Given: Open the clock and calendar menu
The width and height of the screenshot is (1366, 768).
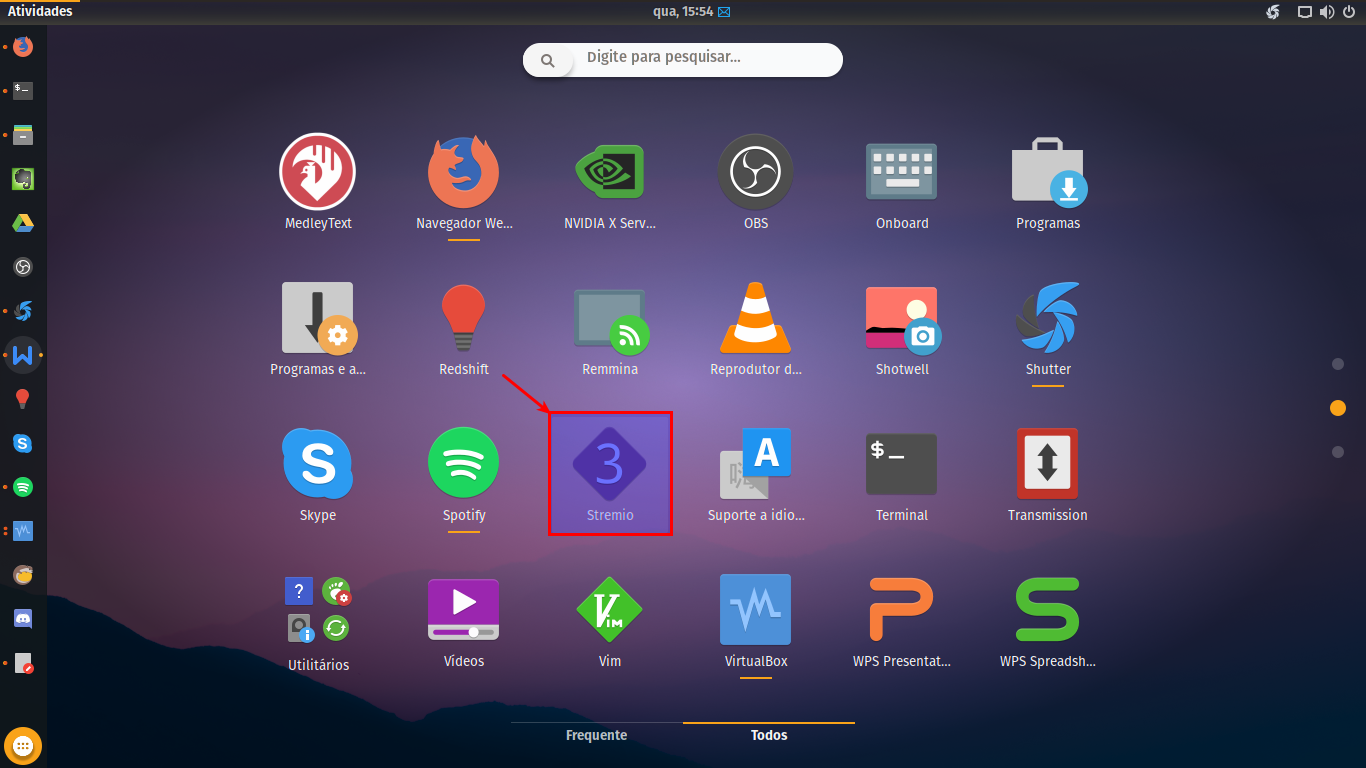Looking at the screenshot, I should click(690, 11).
